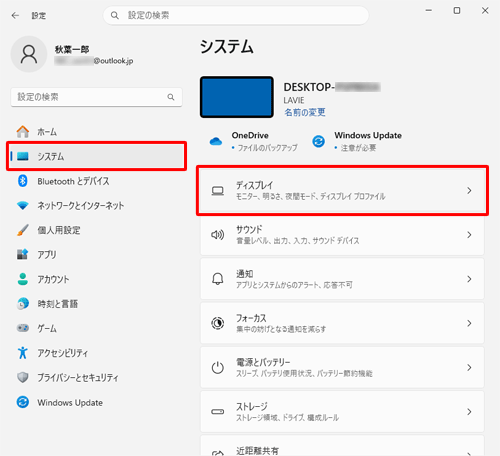500x456 pixels.
Task: Open the OneDrive ファイルのバックアップ status
Action: (x=254, y=141)
